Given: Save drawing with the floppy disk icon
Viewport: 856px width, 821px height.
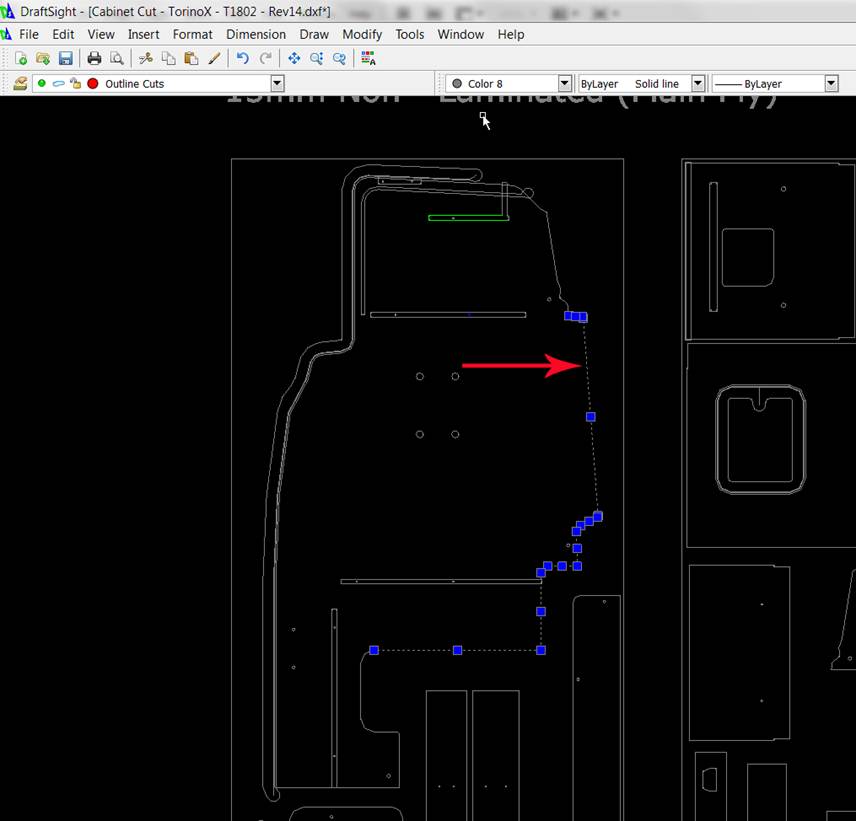Looking at the screenshot, I should click(x=65, y=59).
